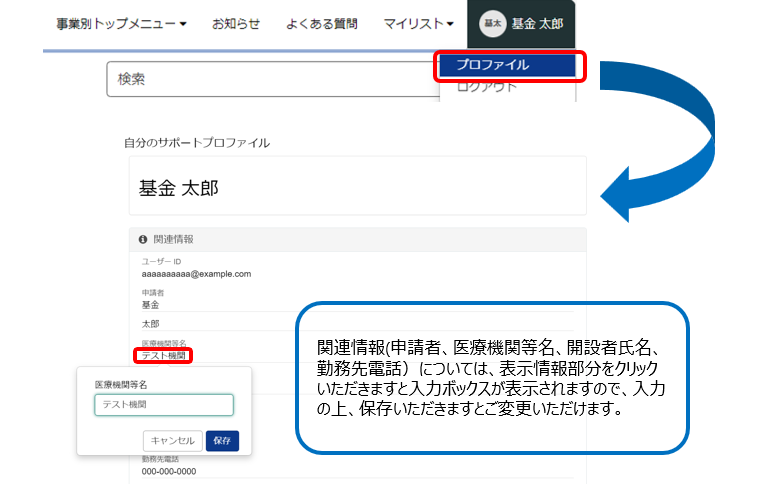Click the red-outlined テスト機関 value
Viewport: 762px width, 484px height.
[163, 355]
